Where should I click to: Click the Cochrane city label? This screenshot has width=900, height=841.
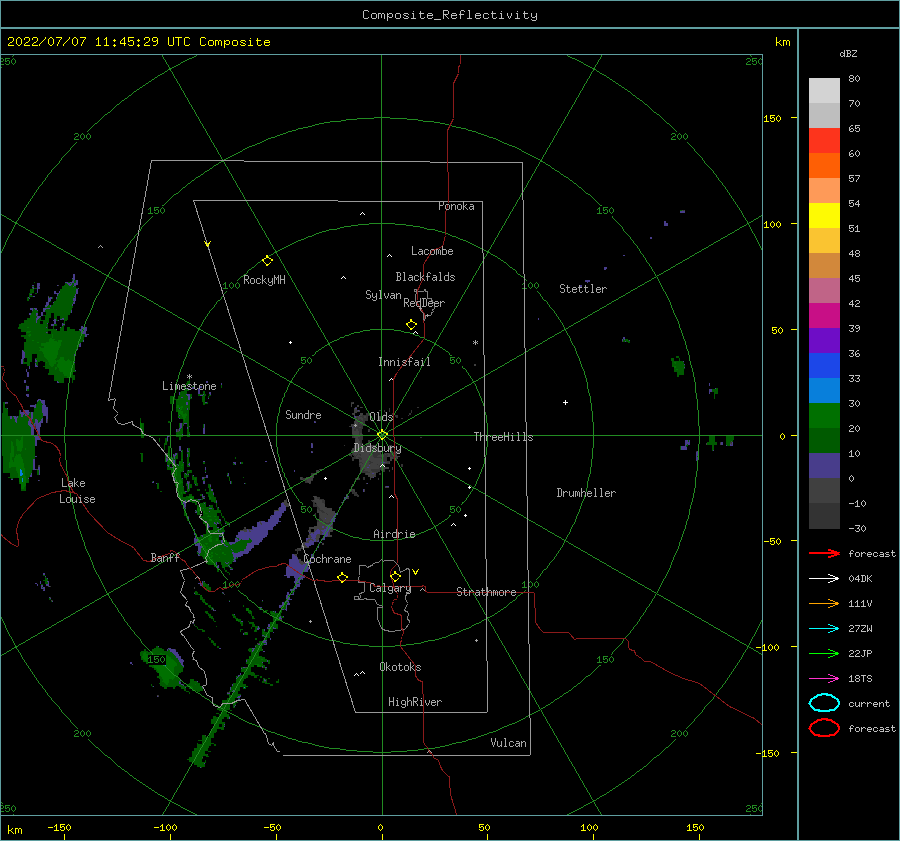[x=327, y=559]
